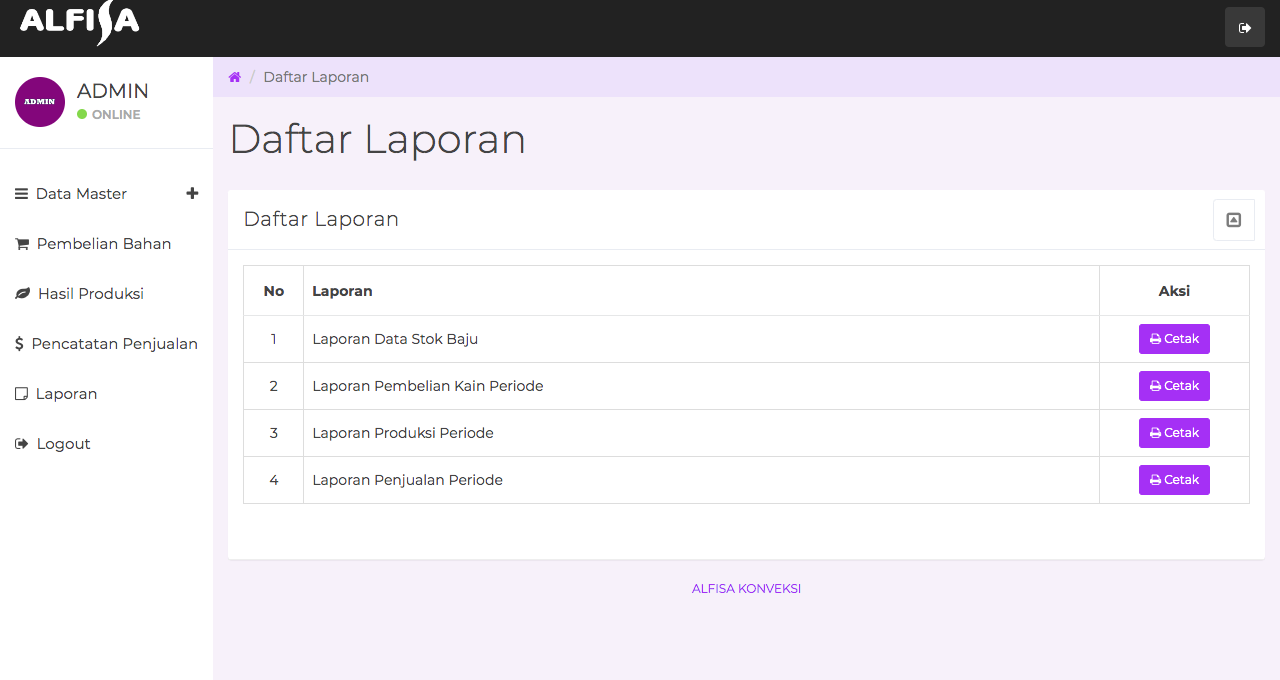Print the Laporan Produksi Periode report
1280x680 pixels.
1174,433
